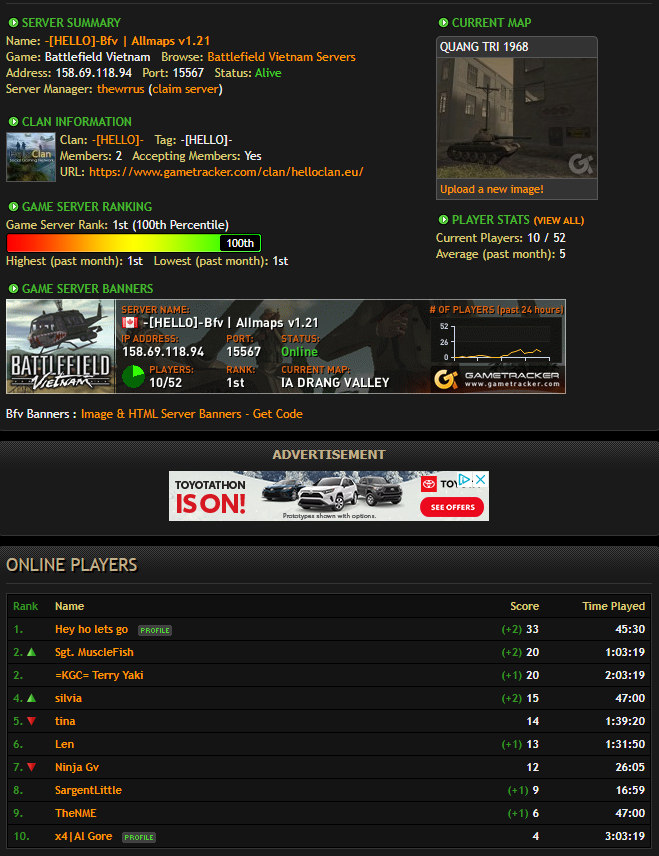This screenshot has height=856, width=659.
Task: Visit the helloclan.eu clan URL
Action: [x=226, y=172]
